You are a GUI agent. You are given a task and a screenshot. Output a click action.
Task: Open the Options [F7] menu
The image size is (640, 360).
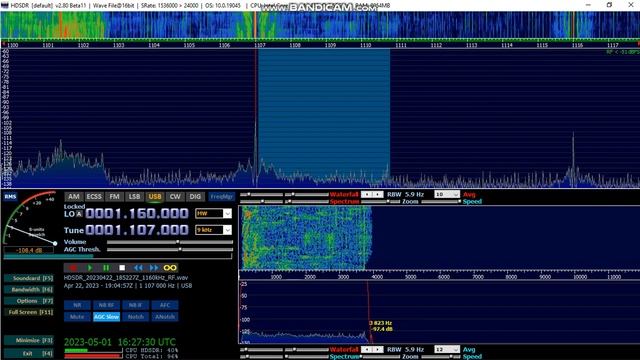click(x=29, y=301)
